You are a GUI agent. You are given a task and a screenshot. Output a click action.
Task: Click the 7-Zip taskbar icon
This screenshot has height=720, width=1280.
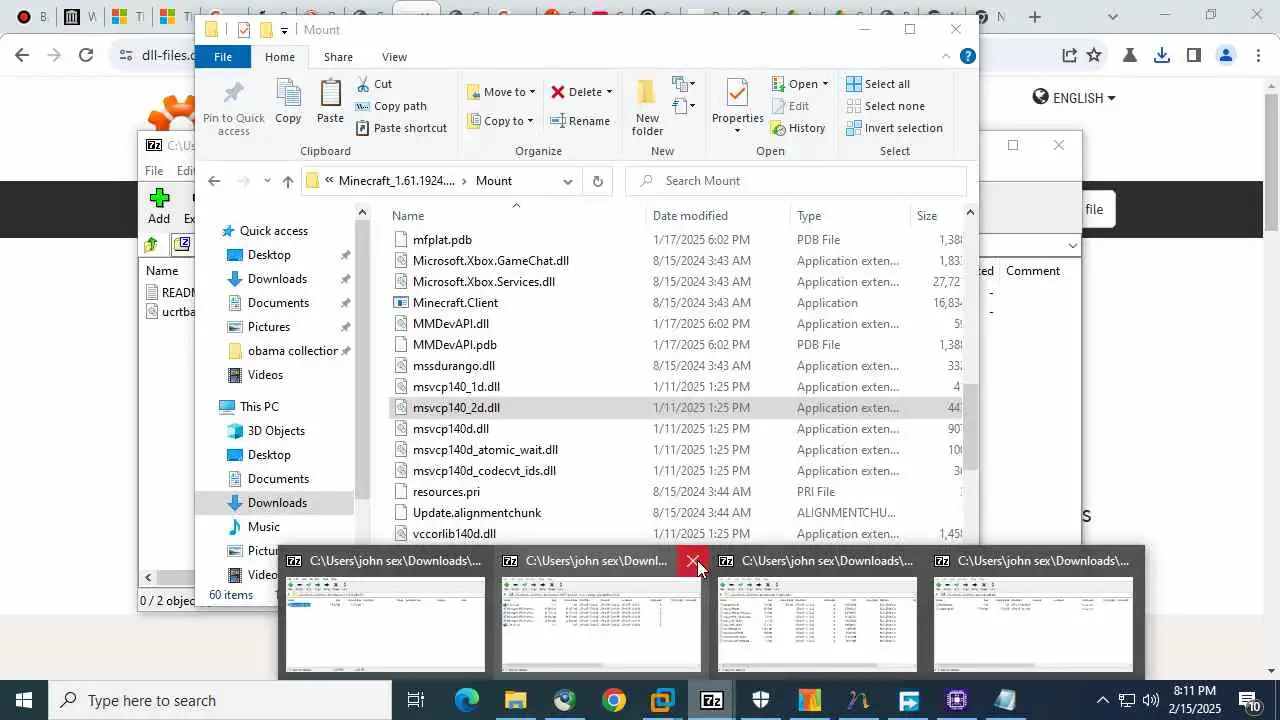pyautogui.click(x=712, y=700)
